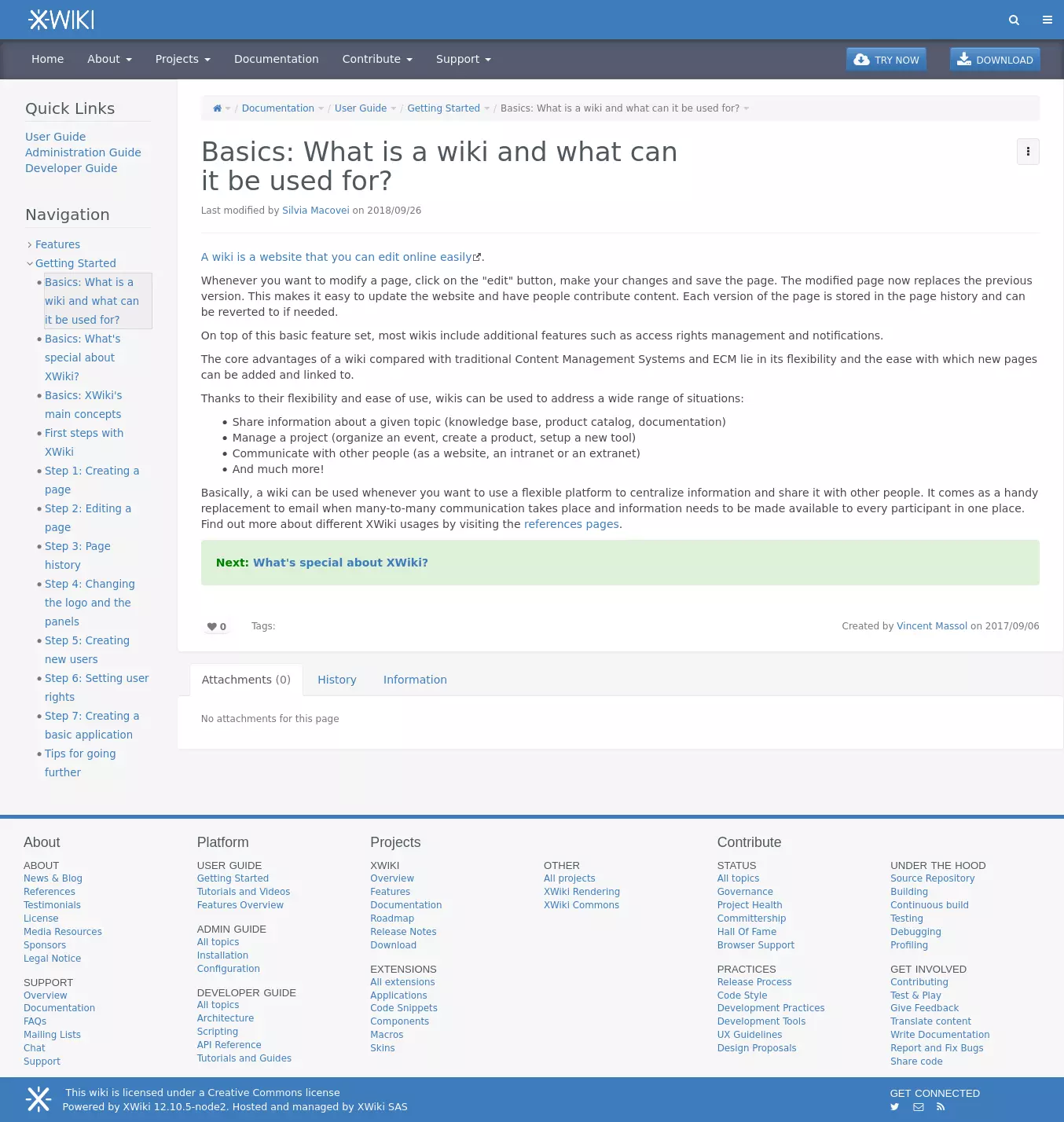Open Release Notes footer link
The width and height of the screenshot is (1064, 1122).
pos(403,932)
